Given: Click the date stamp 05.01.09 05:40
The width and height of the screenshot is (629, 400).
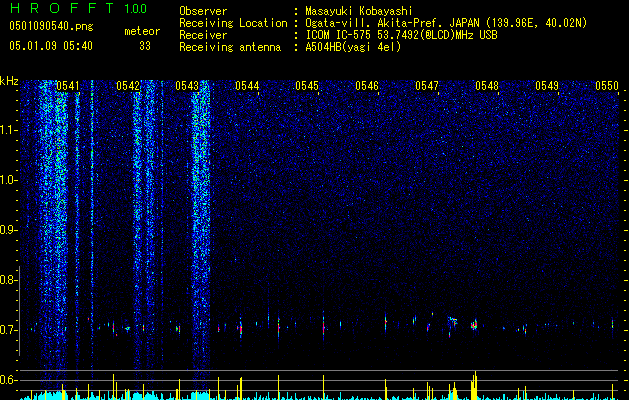Looking at the screenshot, I should coord(51,46).
